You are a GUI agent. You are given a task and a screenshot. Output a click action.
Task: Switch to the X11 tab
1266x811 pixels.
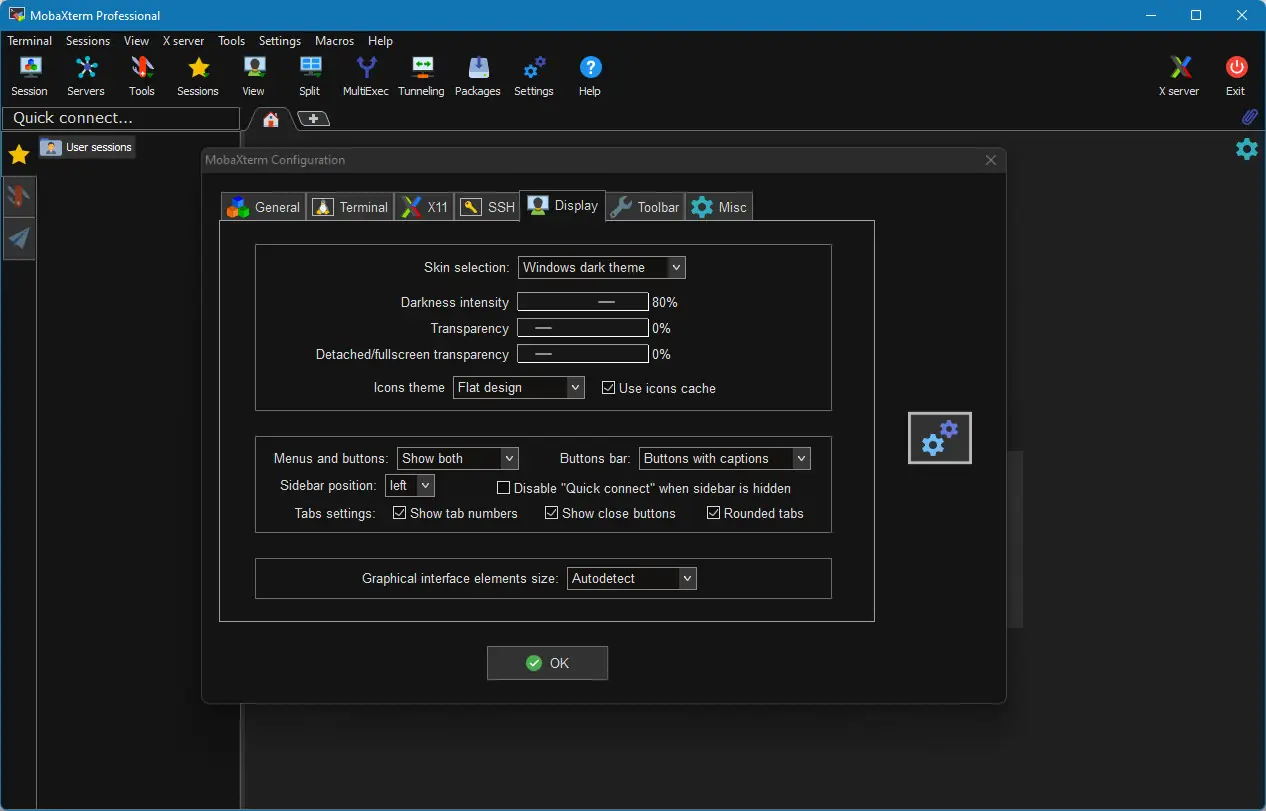tap(425, 207)
